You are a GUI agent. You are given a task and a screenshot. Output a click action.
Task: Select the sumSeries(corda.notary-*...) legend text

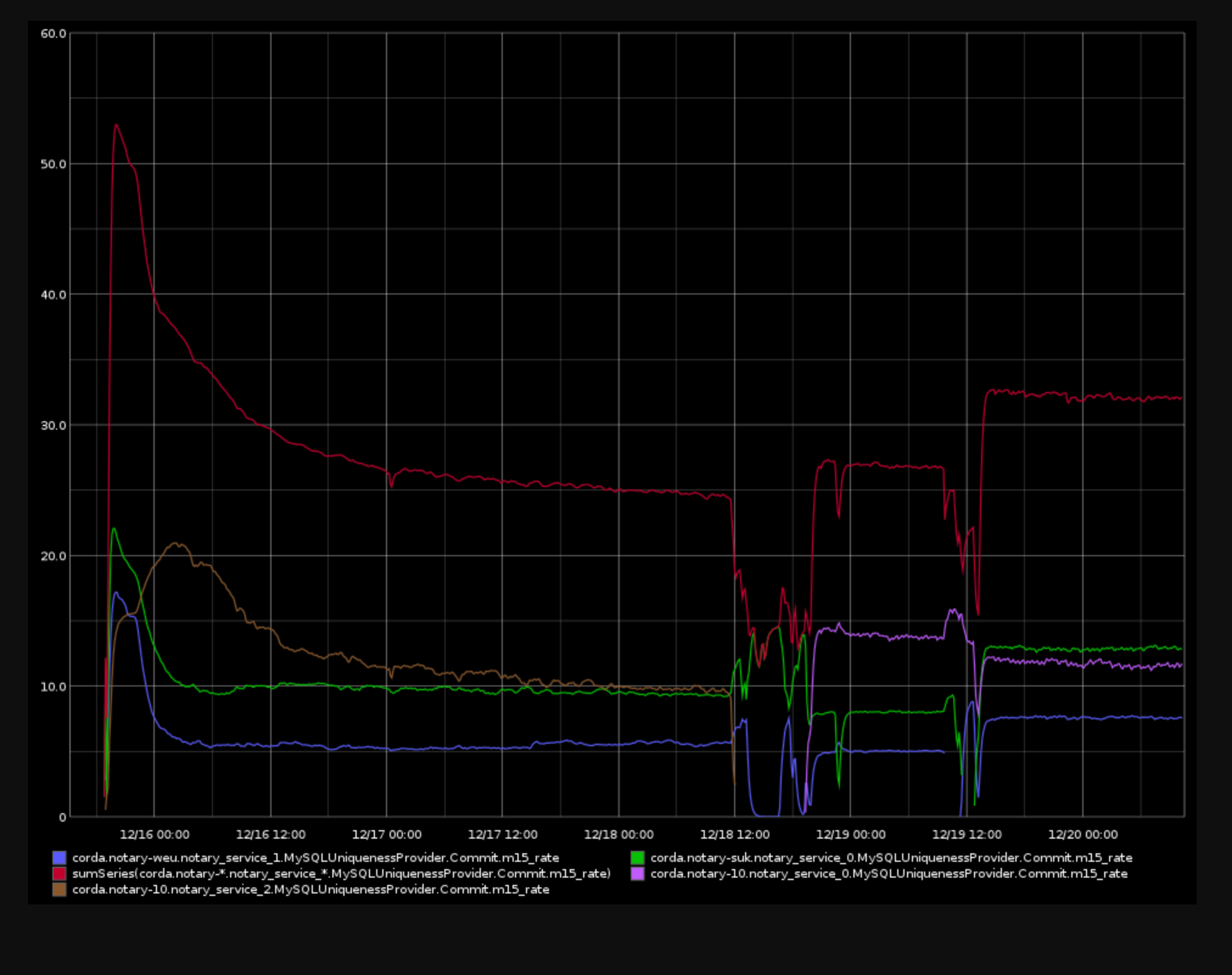point(341,873)
